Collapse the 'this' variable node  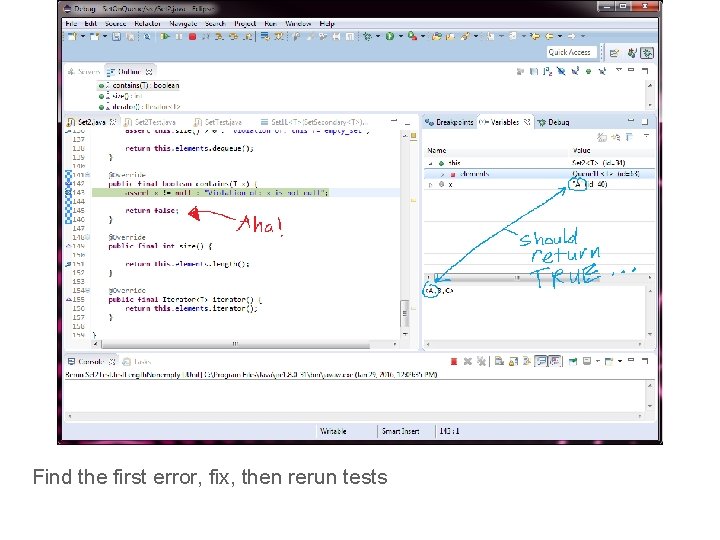pyautogui.click(x=430, y=163)
